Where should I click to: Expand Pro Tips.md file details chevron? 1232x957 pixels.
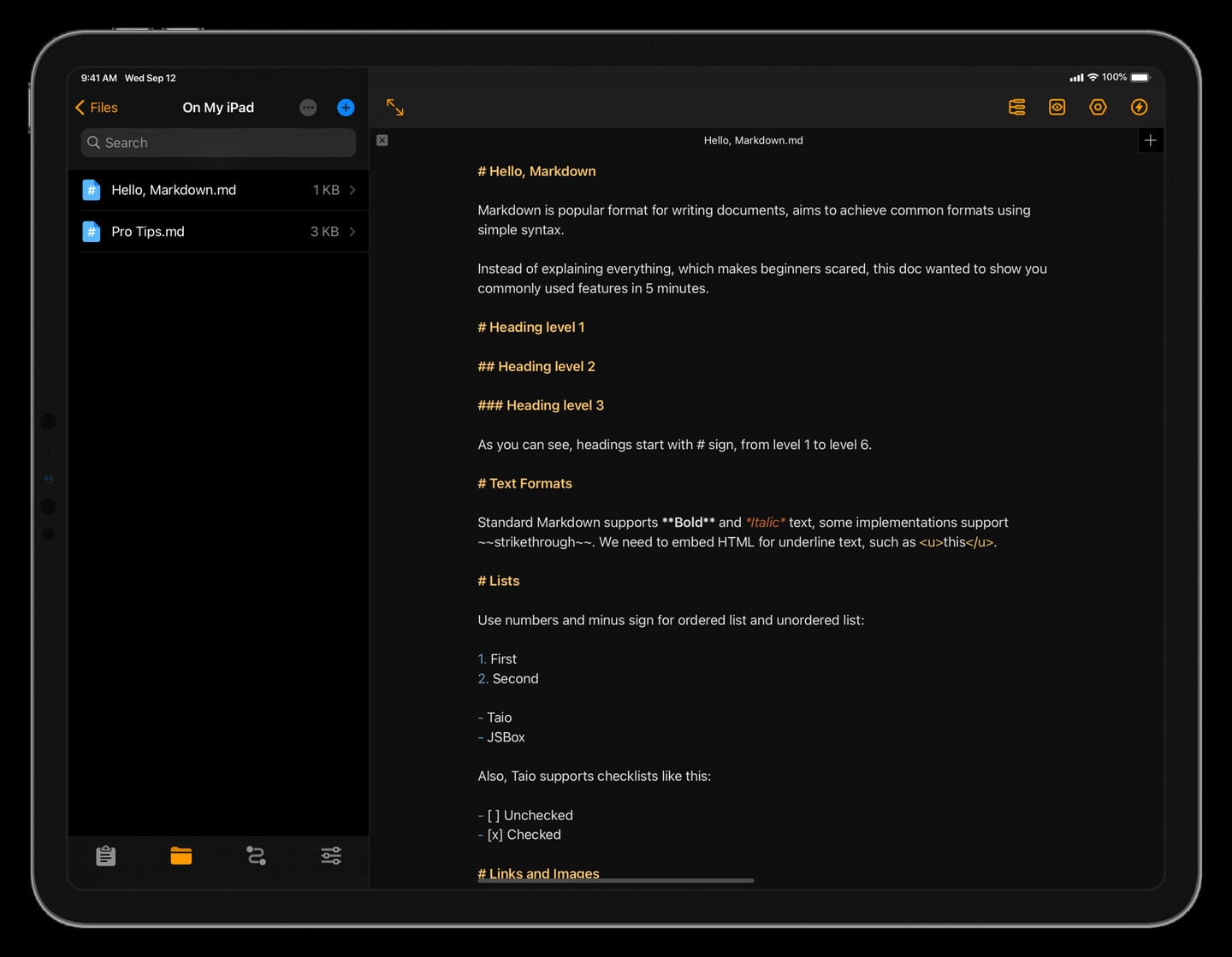point(352,231)
